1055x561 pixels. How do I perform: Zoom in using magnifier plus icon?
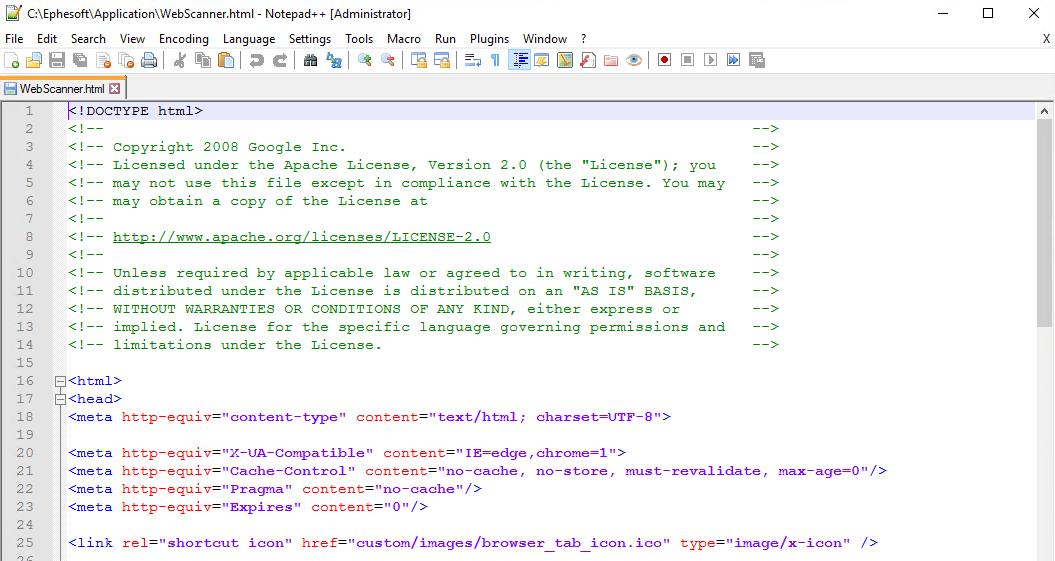tap(365, 61)
